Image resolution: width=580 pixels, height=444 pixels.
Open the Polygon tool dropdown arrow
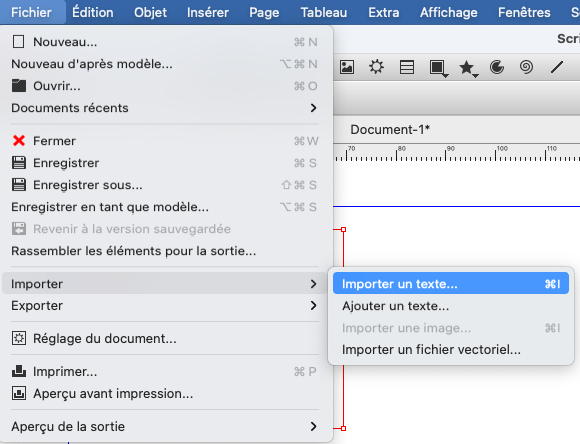tap(476, 75)
